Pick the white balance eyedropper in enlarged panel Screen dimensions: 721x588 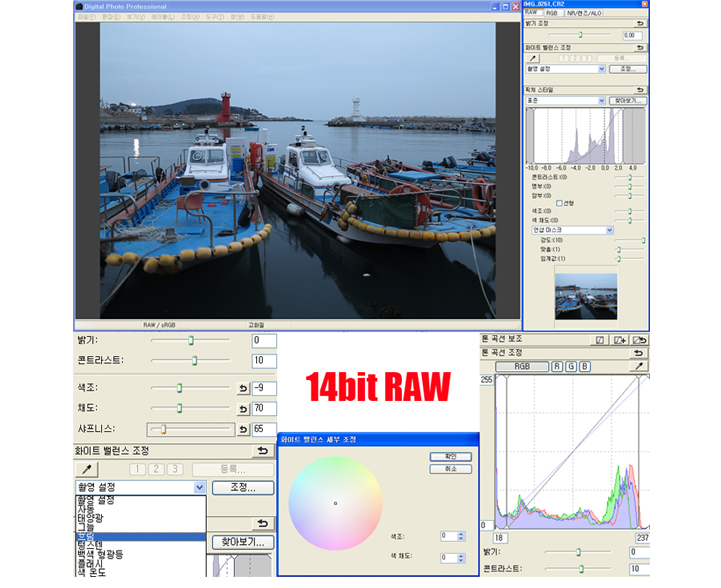click(x=87, y=469)
